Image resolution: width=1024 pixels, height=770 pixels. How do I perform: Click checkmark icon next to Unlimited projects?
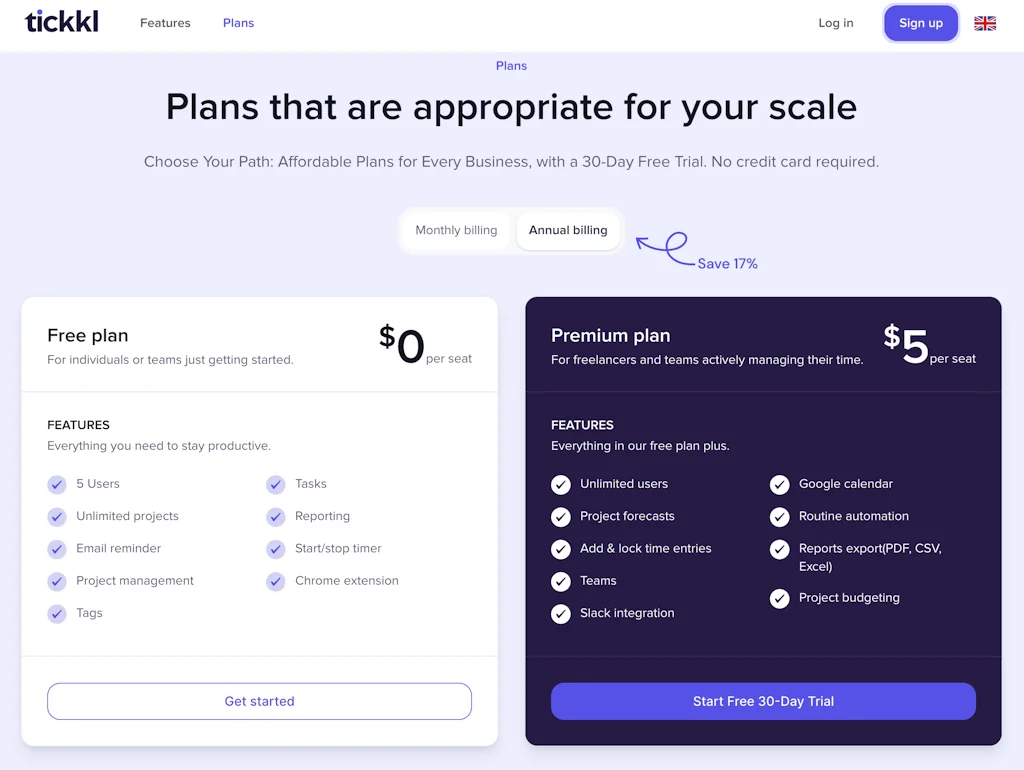[x=57, y=517]
